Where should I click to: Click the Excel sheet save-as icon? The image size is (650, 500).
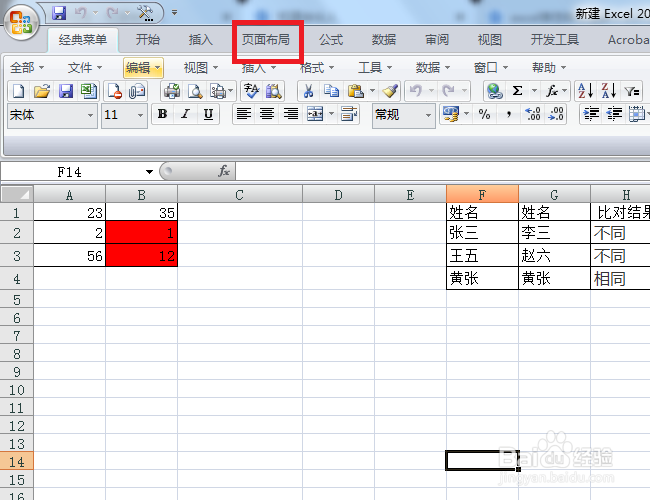tap(88, 91)
